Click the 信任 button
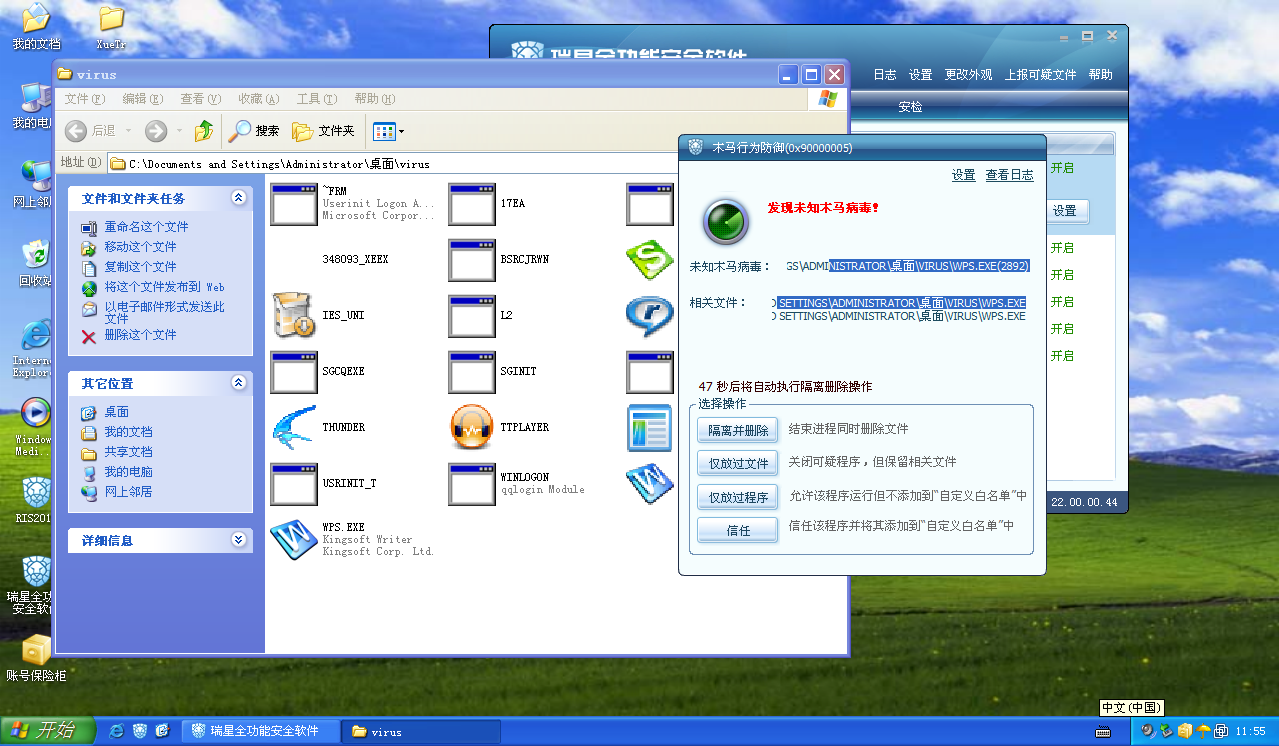Image resolution: width=1279 pixels, height=746 pixels. (738, 531)
